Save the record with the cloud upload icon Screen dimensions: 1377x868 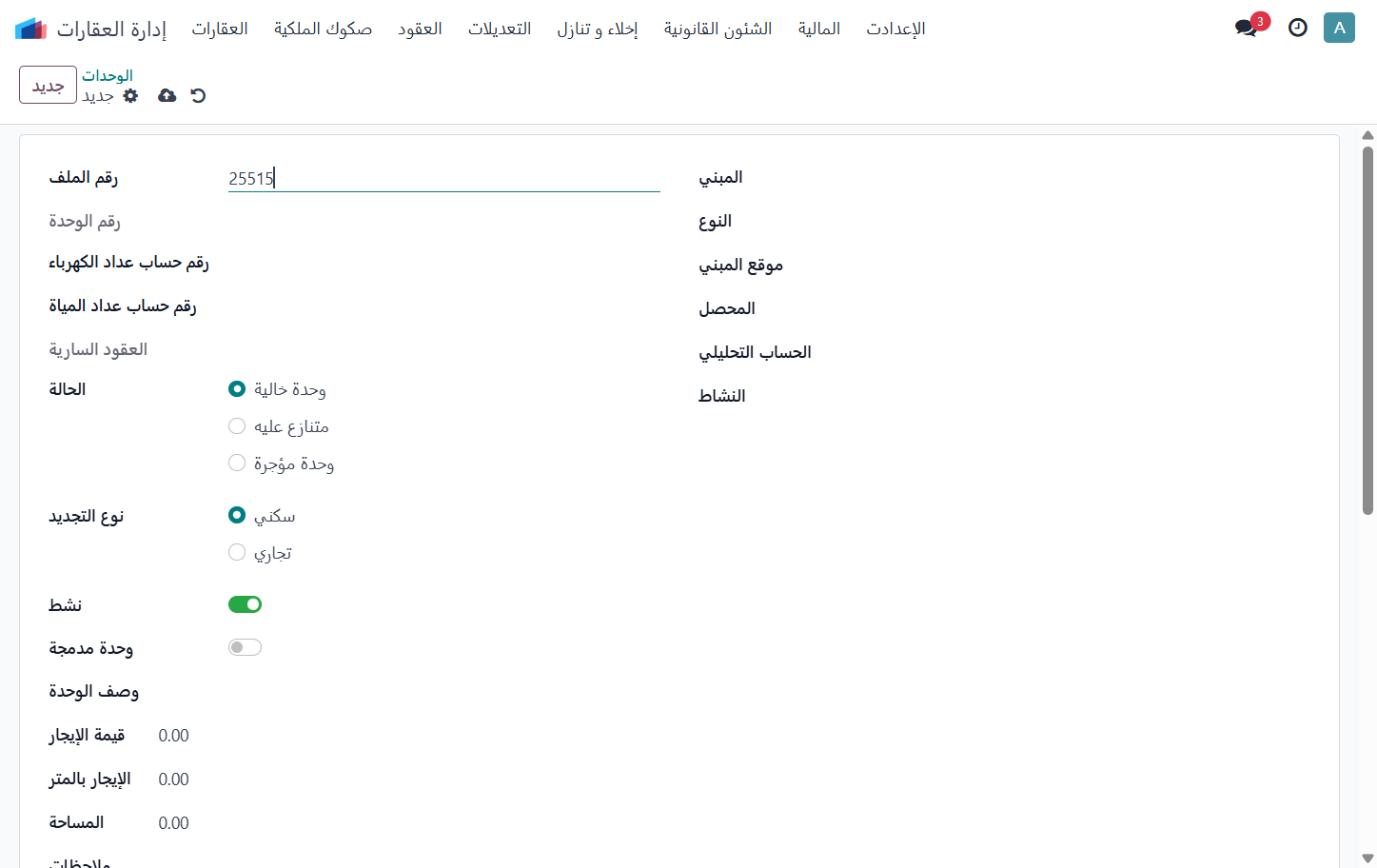tap(167, 95)
